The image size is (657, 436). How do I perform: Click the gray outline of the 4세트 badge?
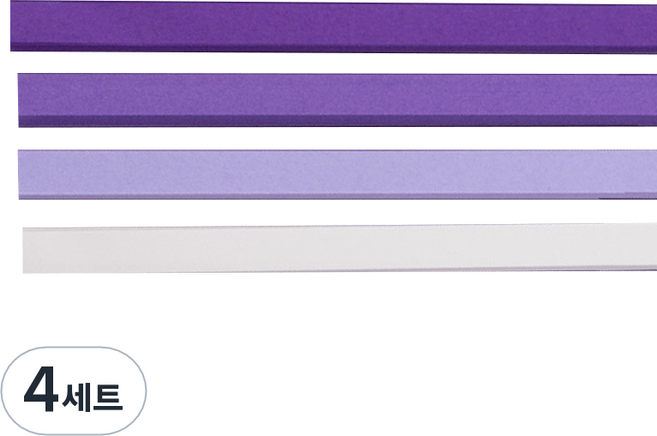74,347
